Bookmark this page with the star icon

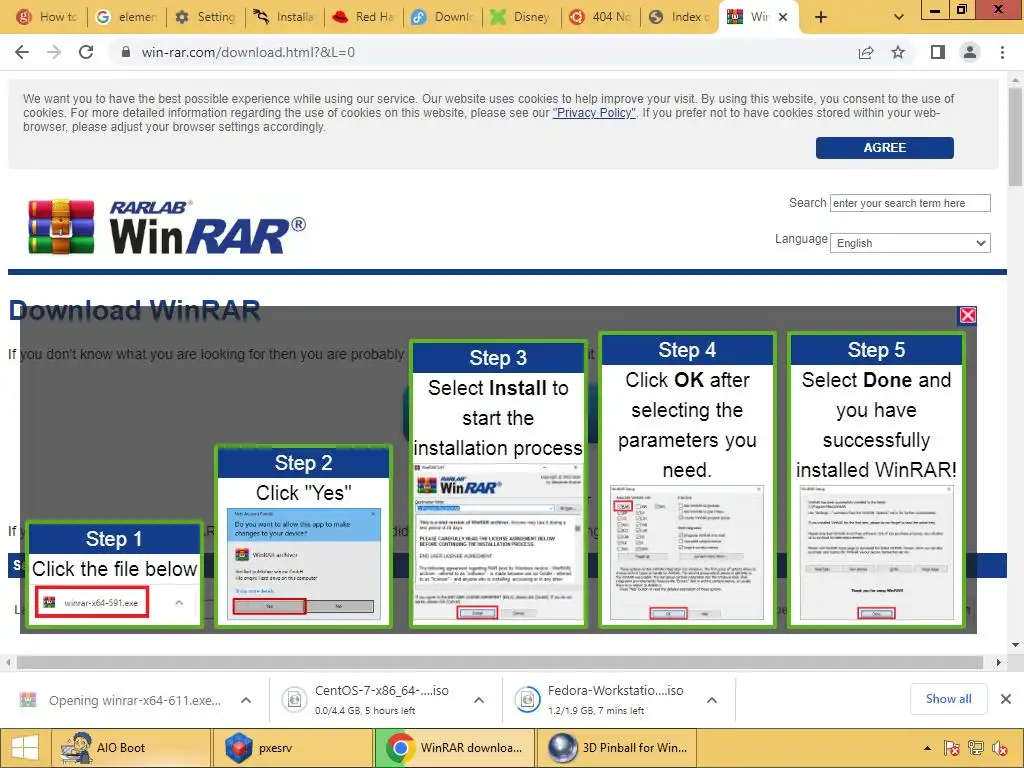(x=898, y=52)
